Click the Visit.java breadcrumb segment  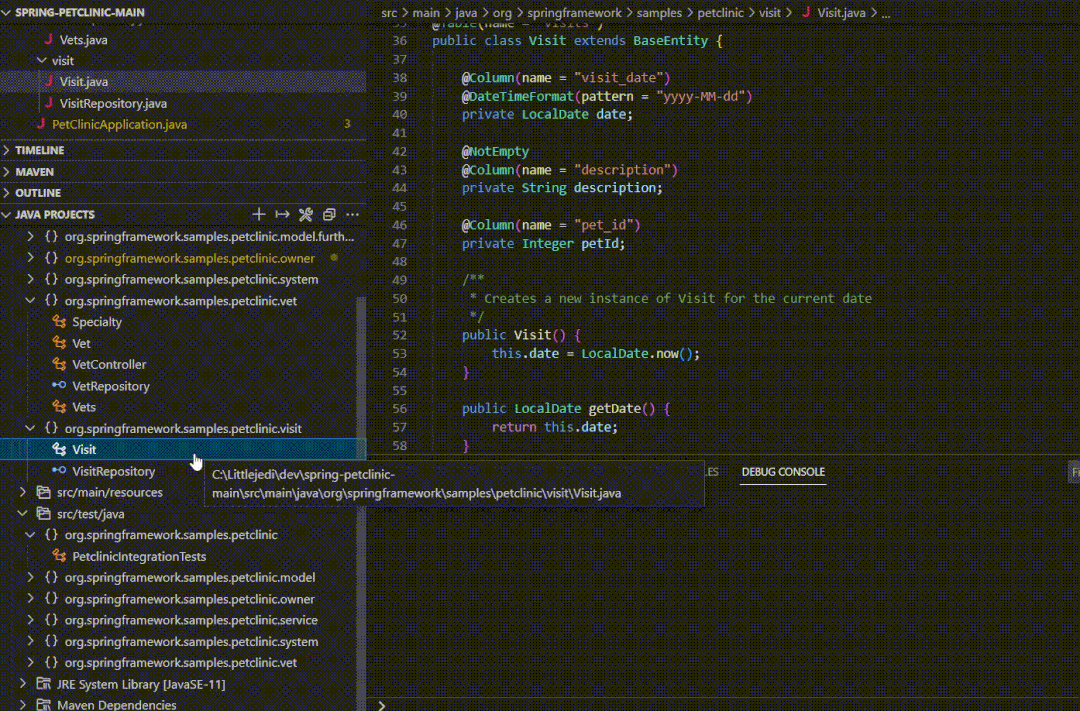[841, 13]
